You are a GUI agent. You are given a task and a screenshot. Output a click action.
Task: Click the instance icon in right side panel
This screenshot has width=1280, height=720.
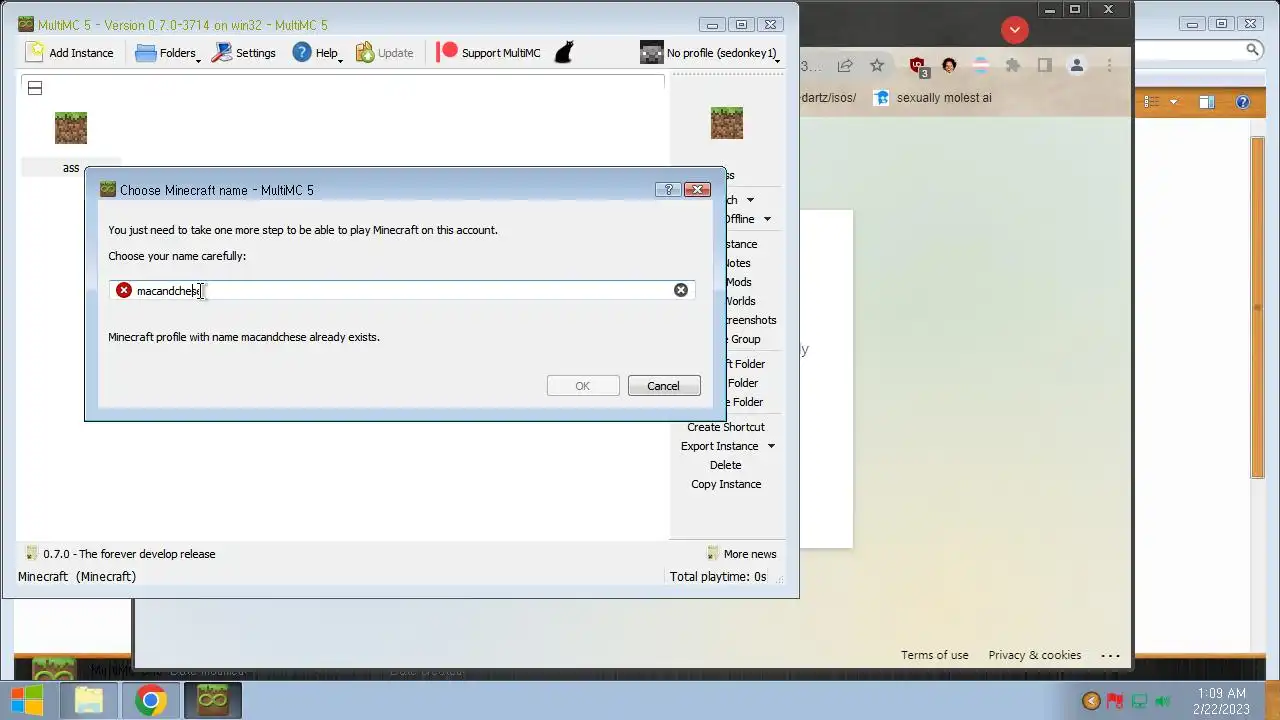click(727, 123)
